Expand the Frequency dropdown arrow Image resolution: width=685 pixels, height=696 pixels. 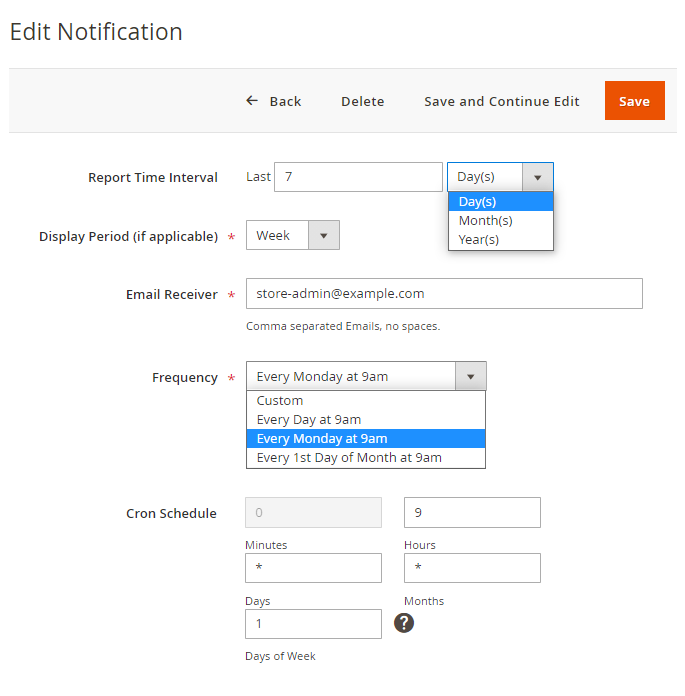tap(470, 377)
